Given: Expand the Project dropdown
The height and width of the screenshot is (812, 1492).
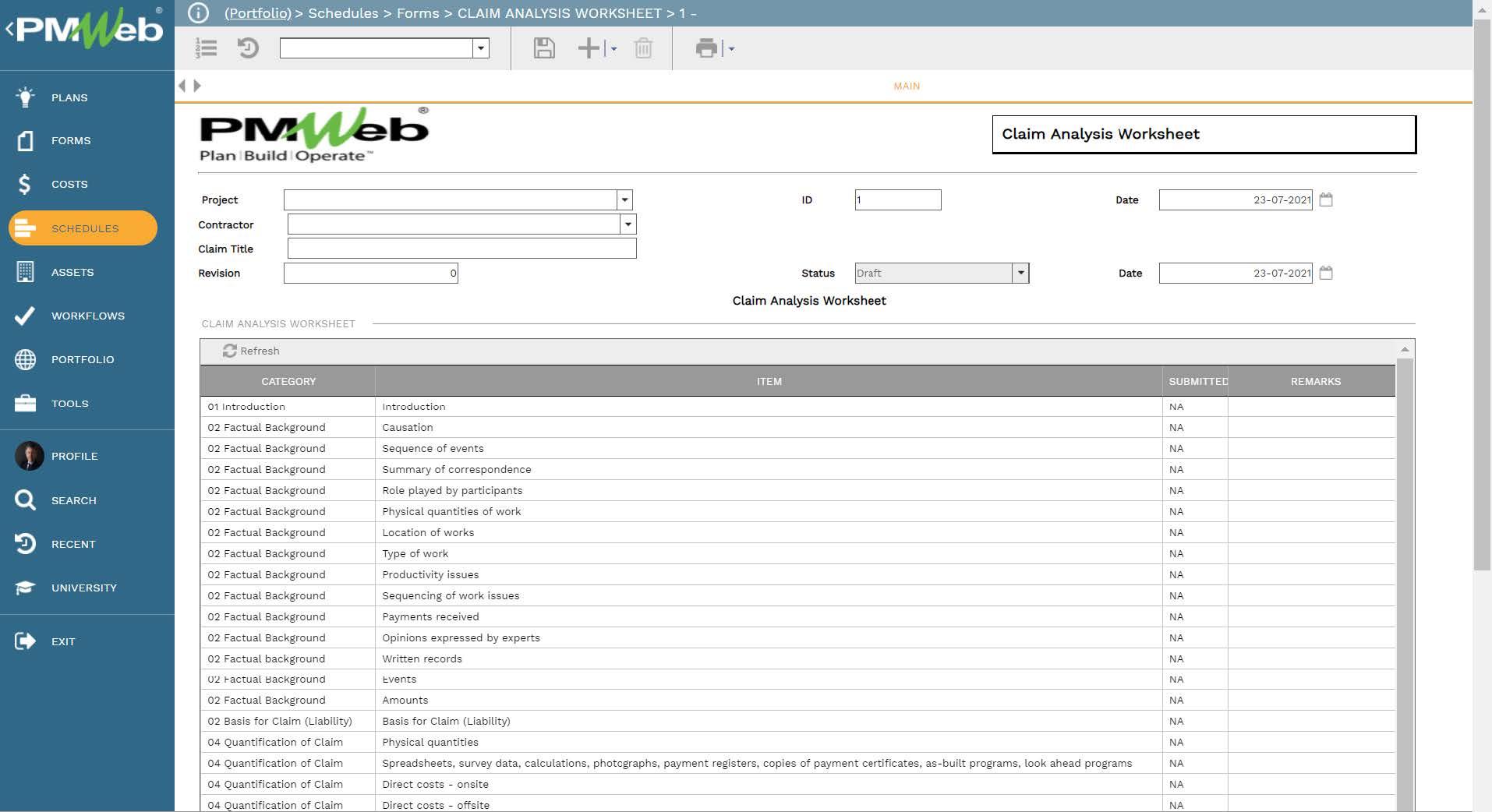Looking at the screenshot, I should [624, 200].
